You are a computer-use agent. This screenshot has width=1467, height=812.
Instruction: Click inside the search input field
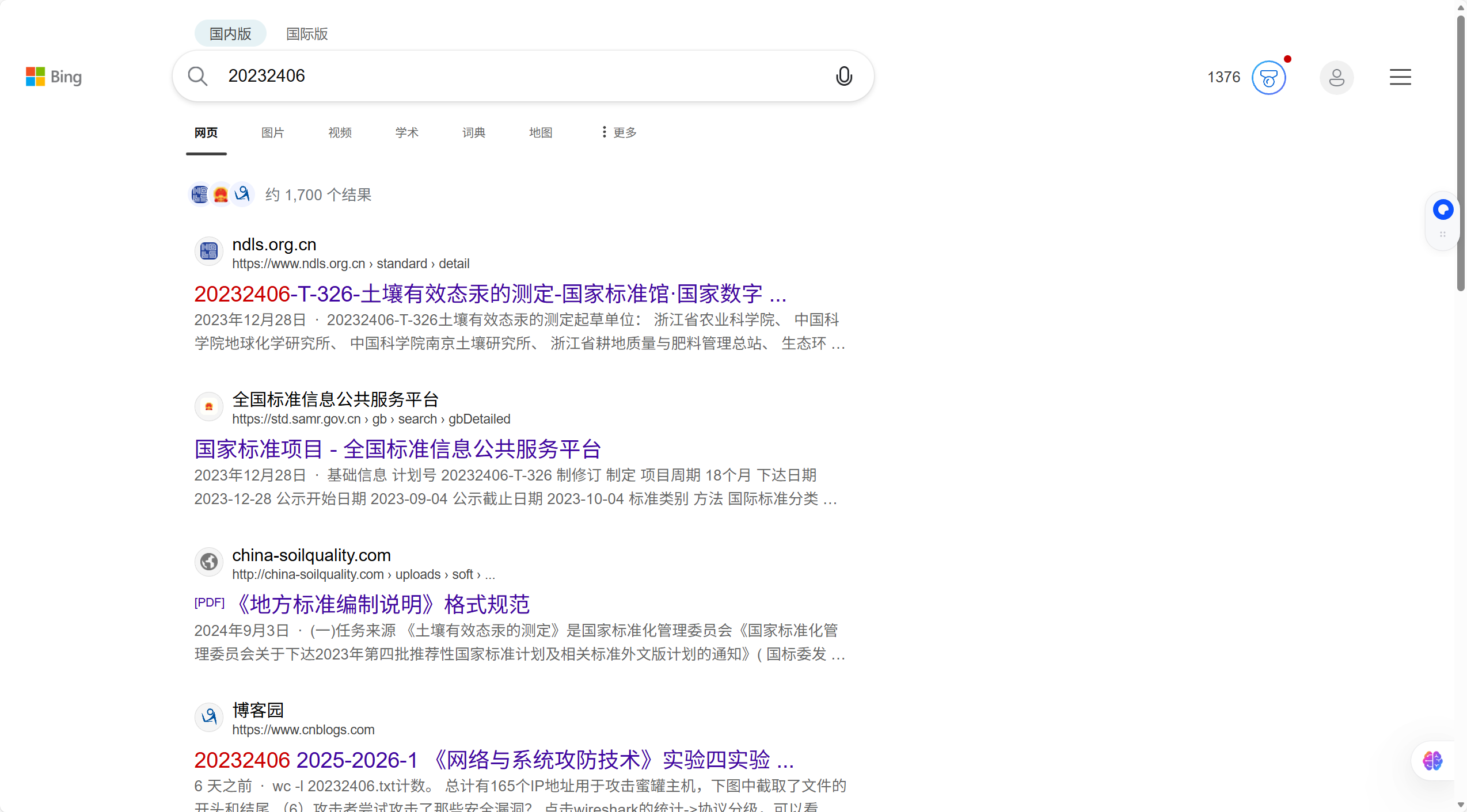click(x=461, y=75)
